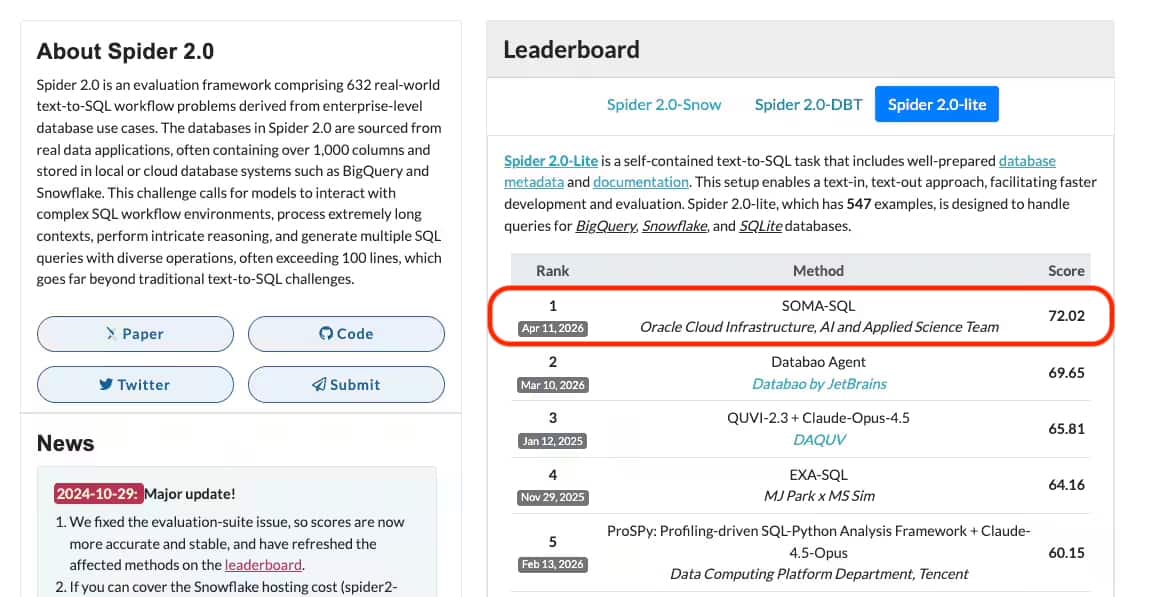Click the Twitter bird icon

point(106,384)
